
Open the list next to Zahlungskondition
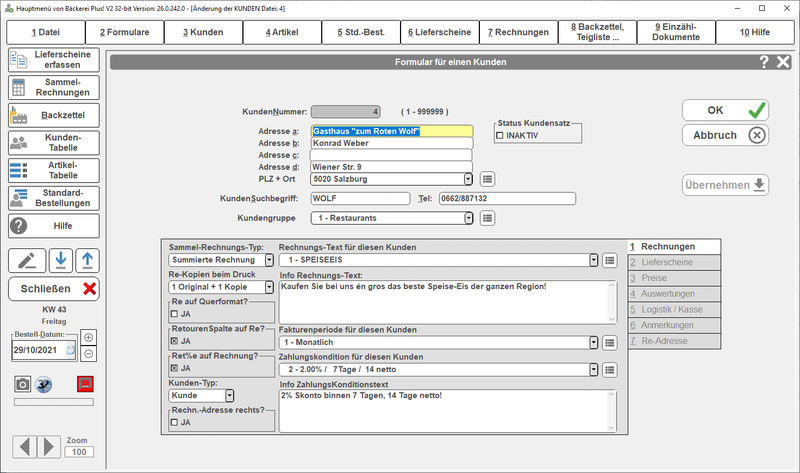[x=610, y=370]
